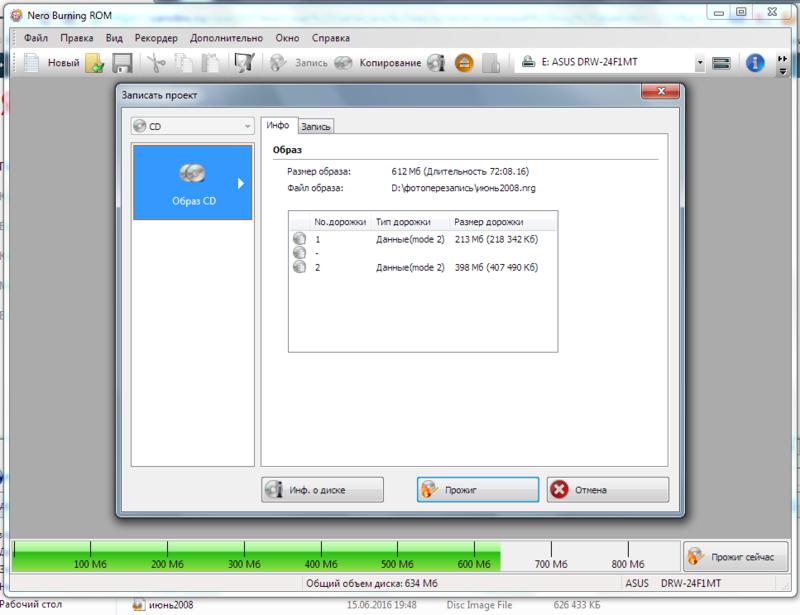Click the disc info icon next to Копирование
The image size is (800, 615).
(x=436, y=63)
